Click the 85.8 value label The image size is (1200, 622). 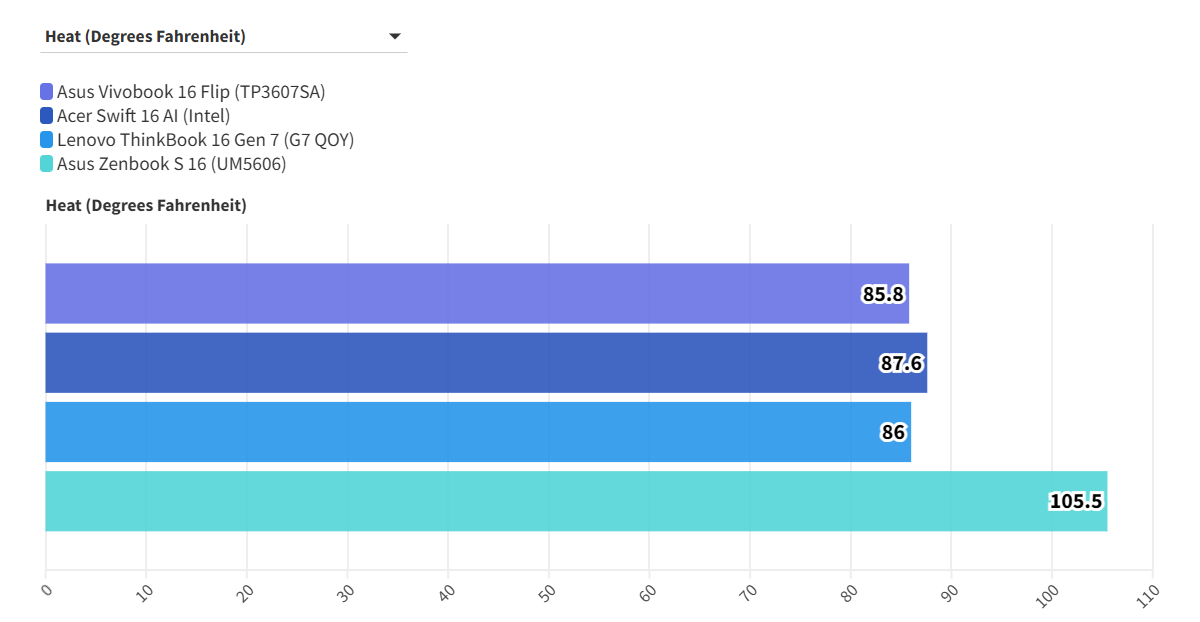pos(883,294)
